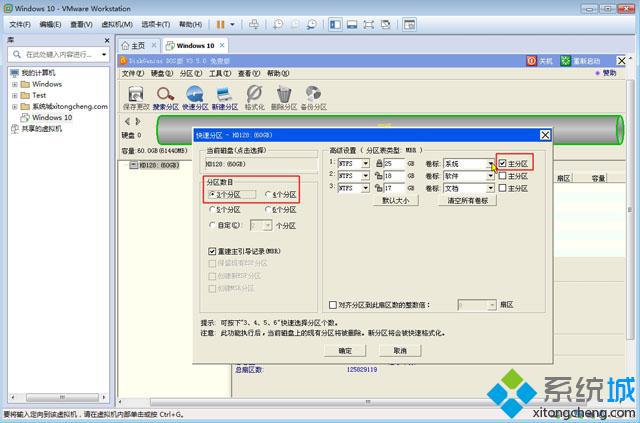640x423 pixels.
Task: Close the 库 library panel
Action: click(107, 40)
